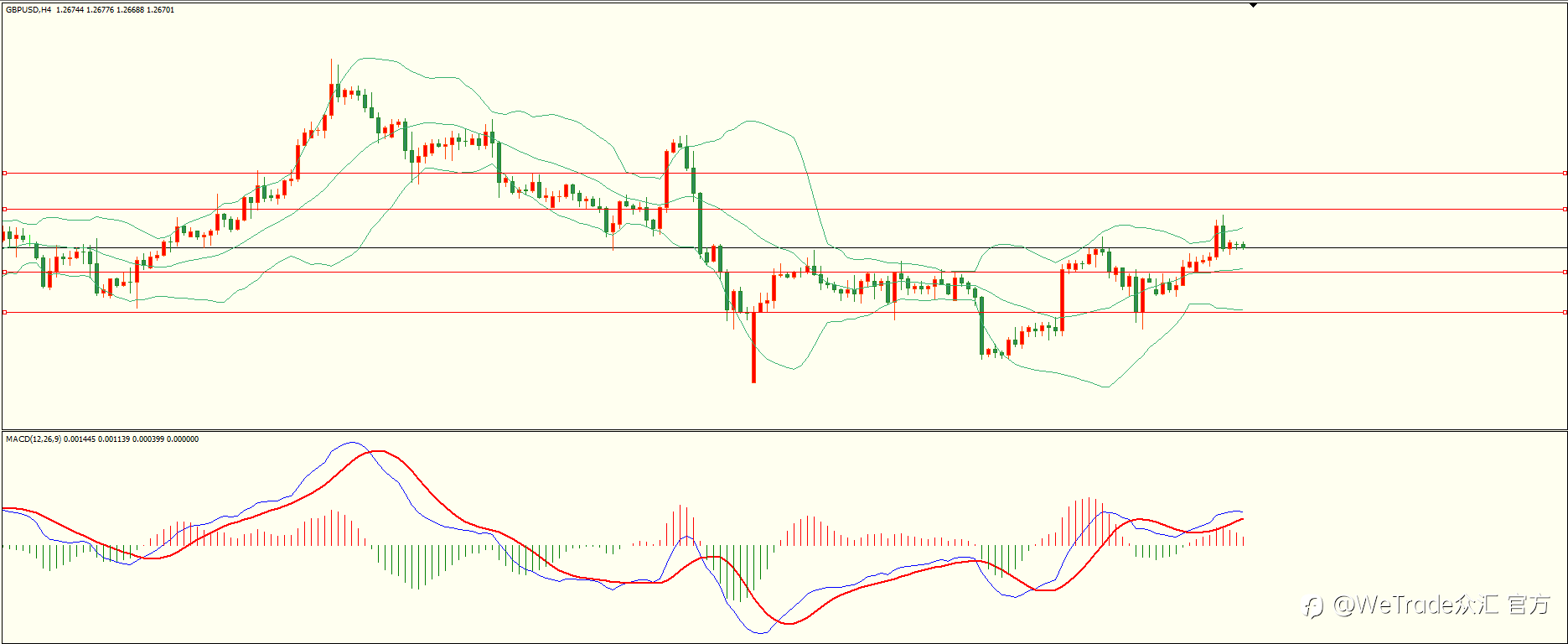
Task: Select the topmost red horizontal line's left handle
Action: tap(4, 174)
